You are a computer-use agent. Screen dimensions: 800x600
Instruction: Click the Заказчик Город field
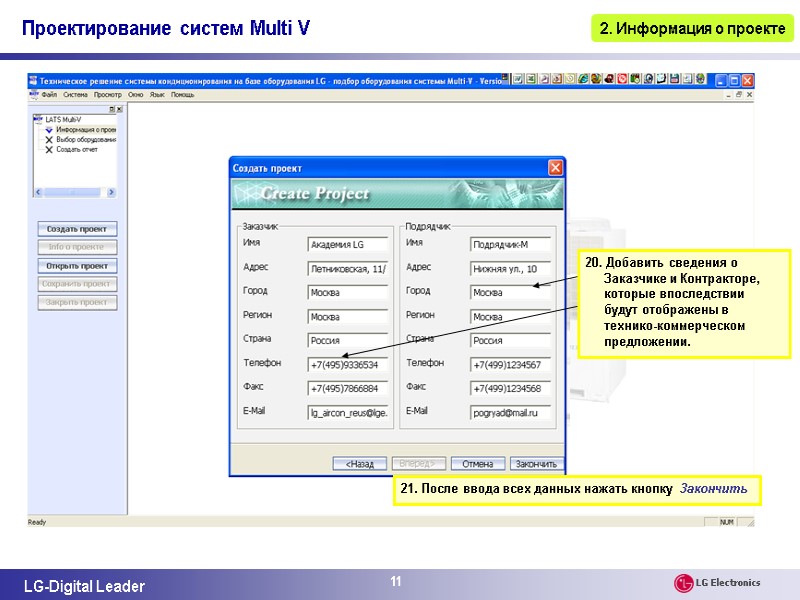click(348, 292)
